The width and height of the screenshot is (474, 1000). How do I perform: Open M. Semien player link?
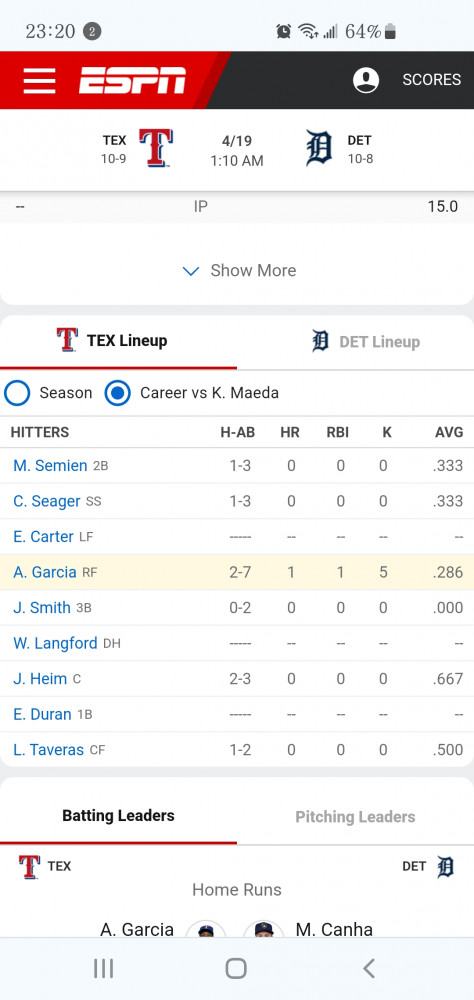pyautogui.click(x=50, y=466)
